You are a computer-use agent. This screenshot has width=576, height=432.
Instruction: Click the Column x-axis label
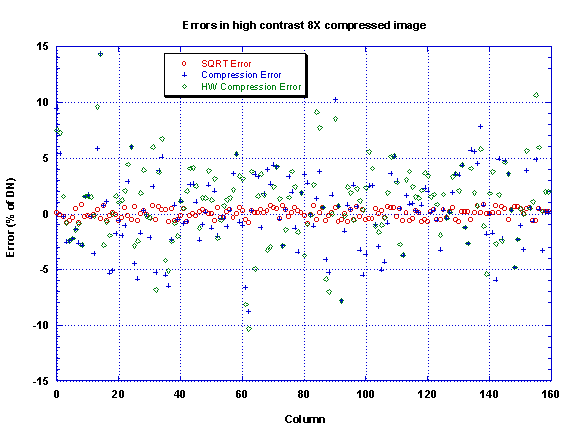(x=305, y=419)
